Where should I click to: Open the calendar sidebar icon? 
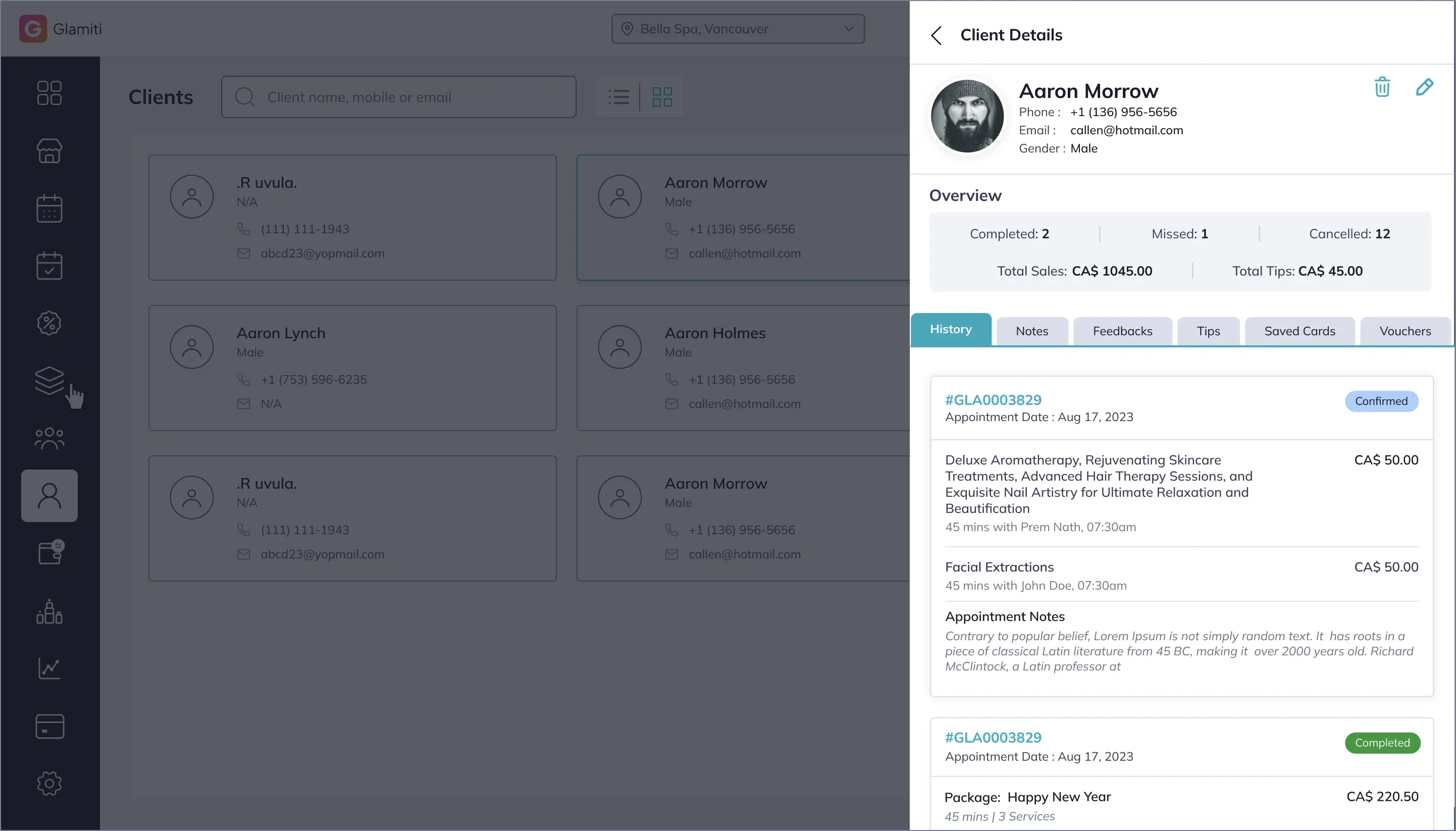click(49, 209)
